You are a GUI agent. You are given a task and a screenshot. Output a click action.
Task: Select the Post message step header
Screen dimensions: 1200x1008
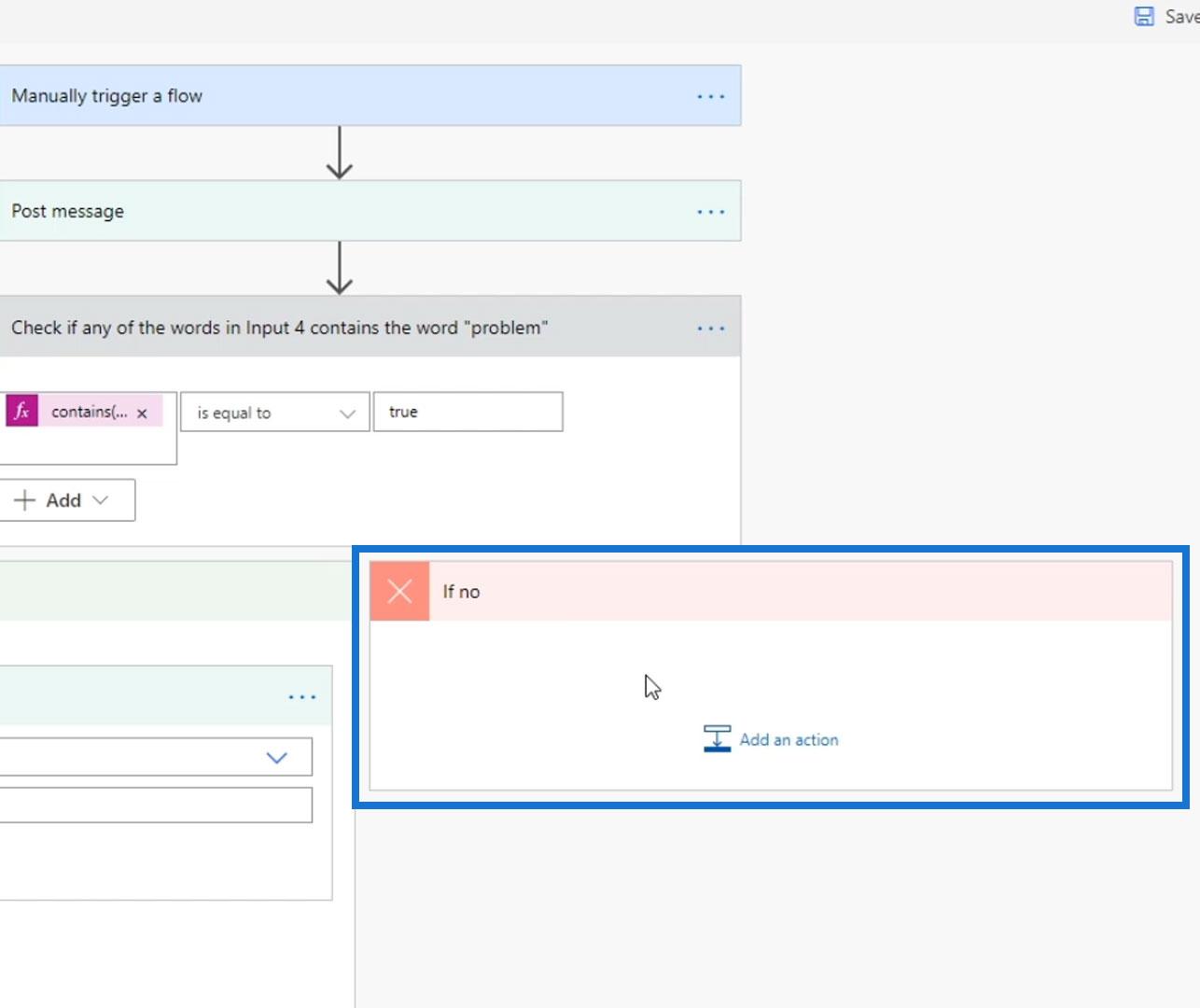370,211
